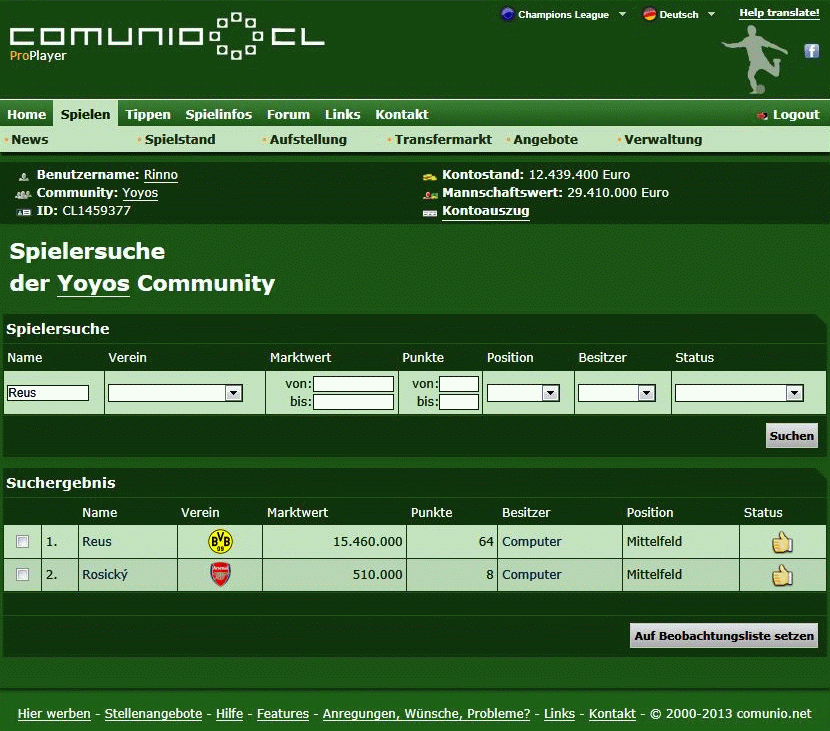Click the Comunio CL logo

[x=167, y=38]
